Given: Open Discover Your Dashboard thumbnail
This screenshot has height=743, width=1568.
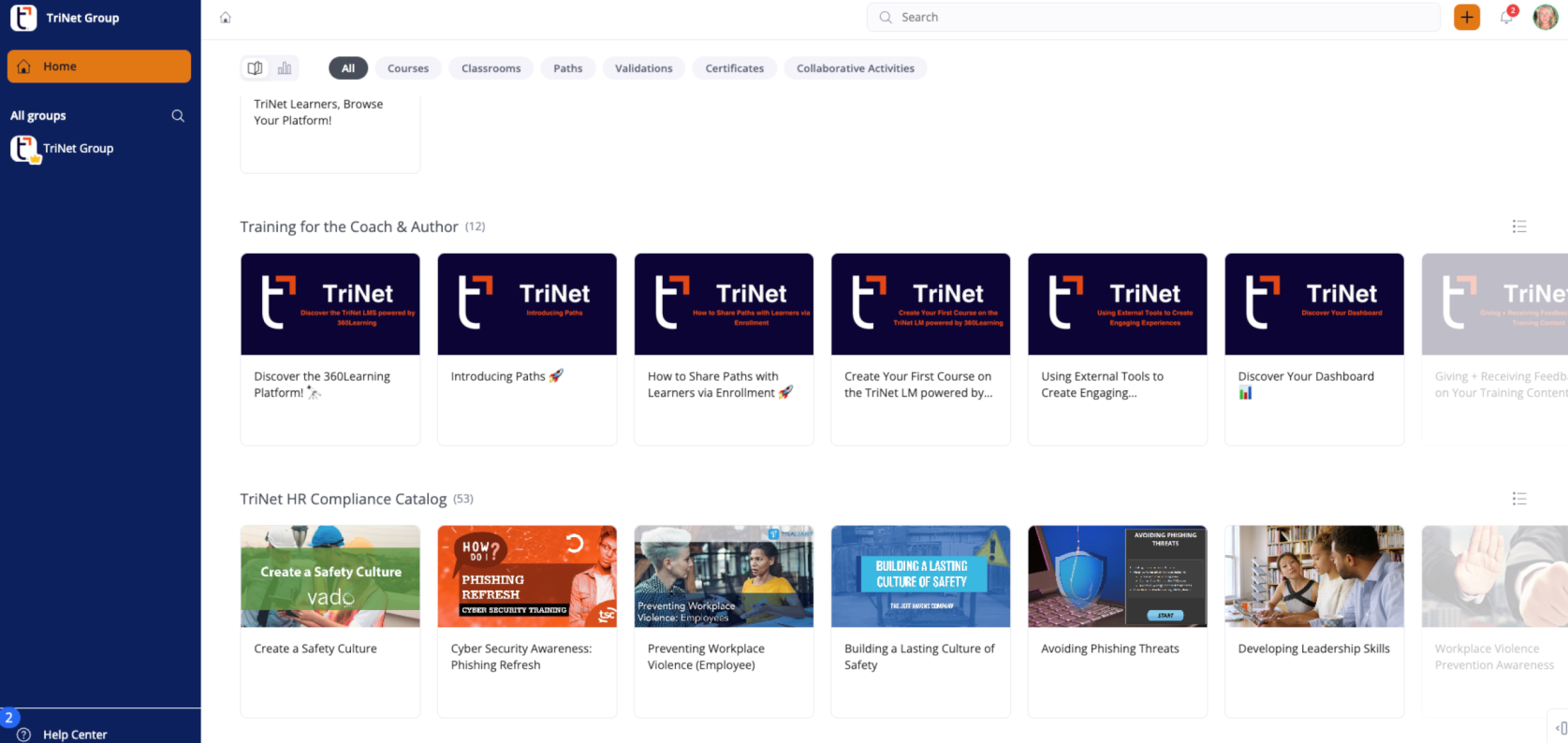Looking at the screenshot, I should (1314, 304).
